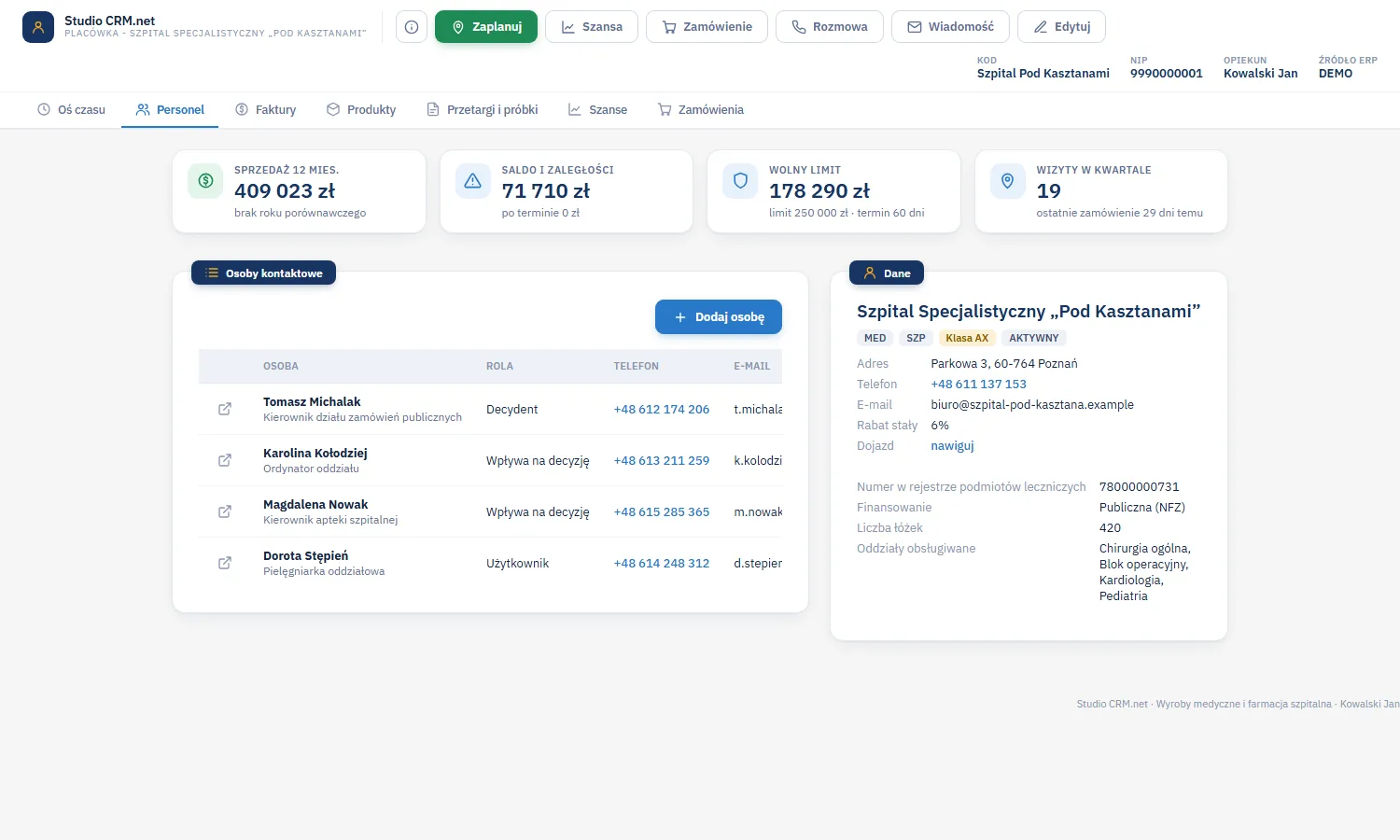This screenshot has width=1400, height=840.
Task: Call phone number +48 613 211 259
Action: click(x=662, y=460)
